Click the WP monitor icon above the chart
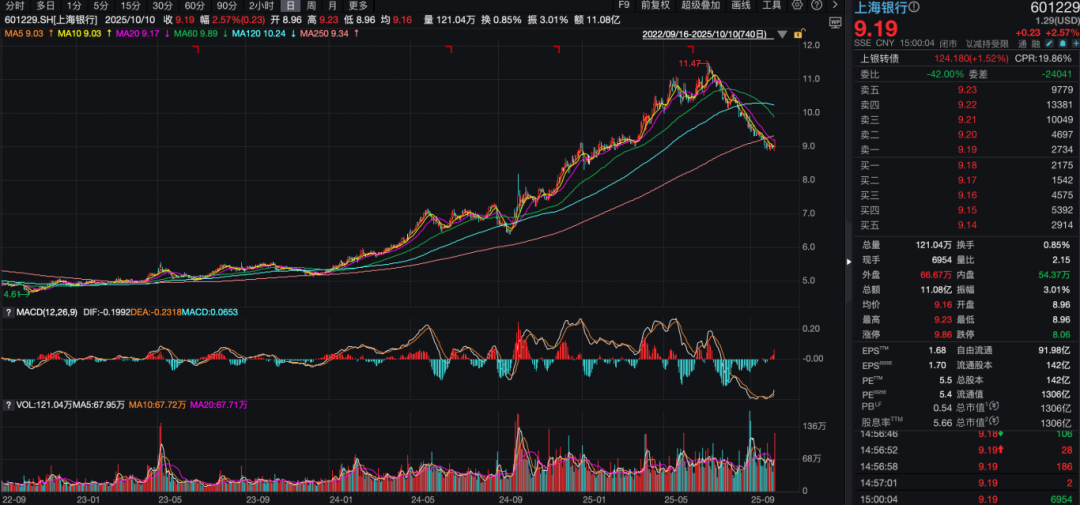The width and height of the screenshot is (1080, 505). coord(835,23)
